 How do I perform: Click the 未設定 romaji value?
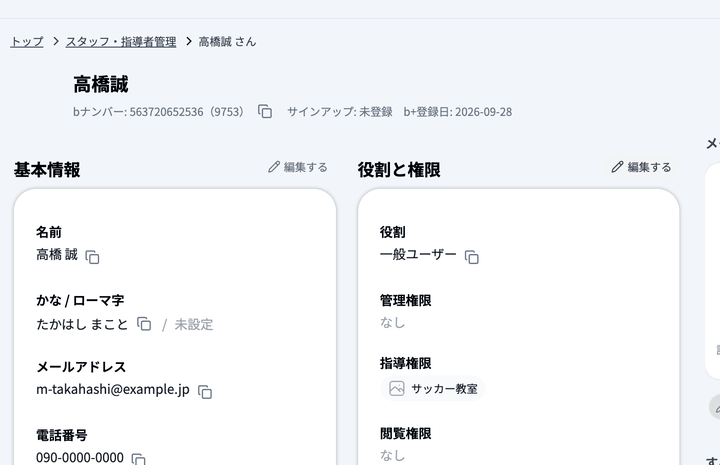point(194,325)
